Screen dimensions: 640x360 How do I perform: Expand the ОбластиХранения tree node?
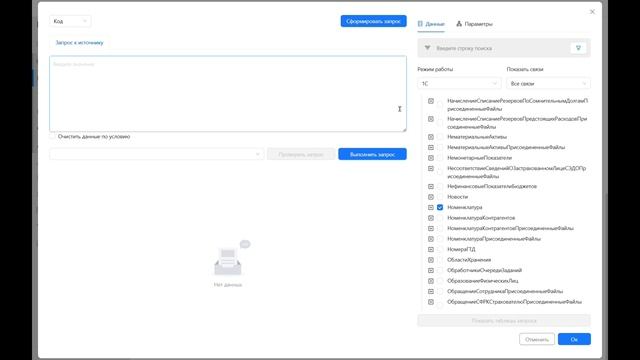coord(431,260)
